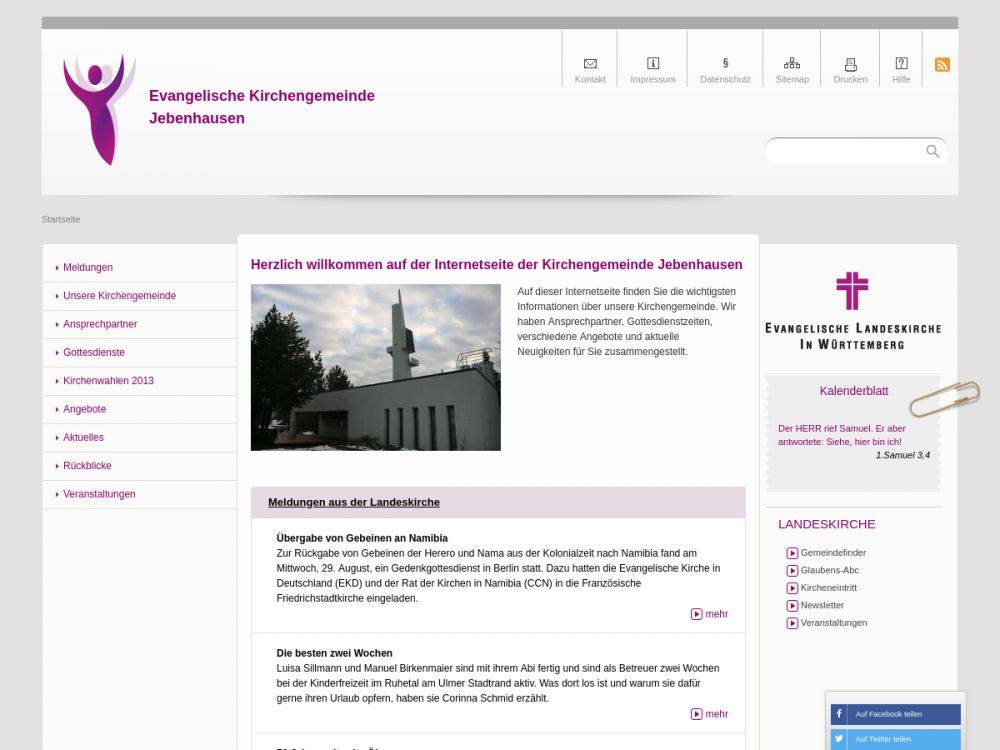Select Veranstaltungen in the left menu
The image size is (1000, 750).
[x=99, y=494]
